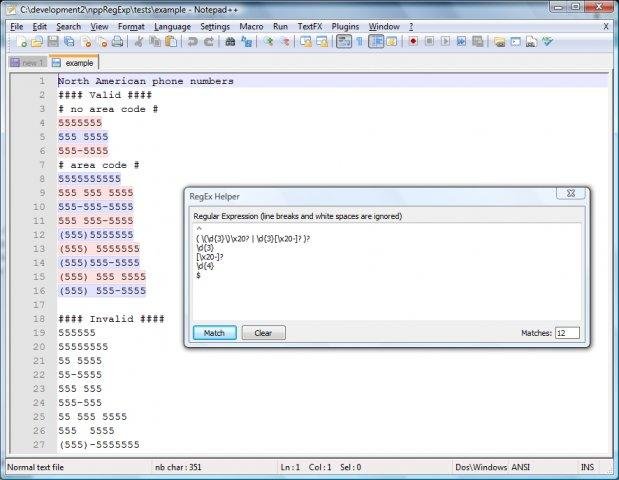Click 'Dos\Windows ANSI' in status bar
This screenshot has height=480, width=619.
pyautogui.click(x=492, y=467)
